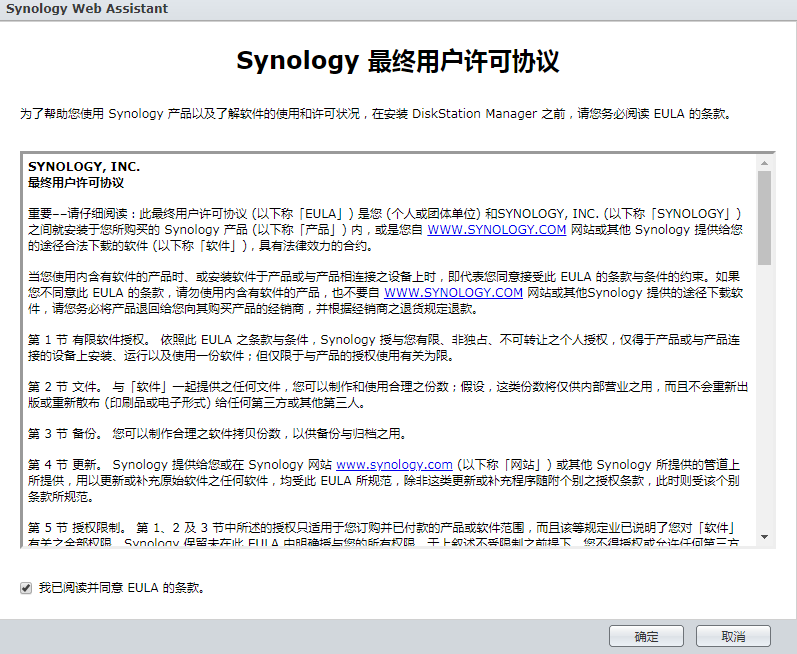Click the EULA scrollbar thumb
Viewport: 797px width, 654px height.
pos(764,217)
